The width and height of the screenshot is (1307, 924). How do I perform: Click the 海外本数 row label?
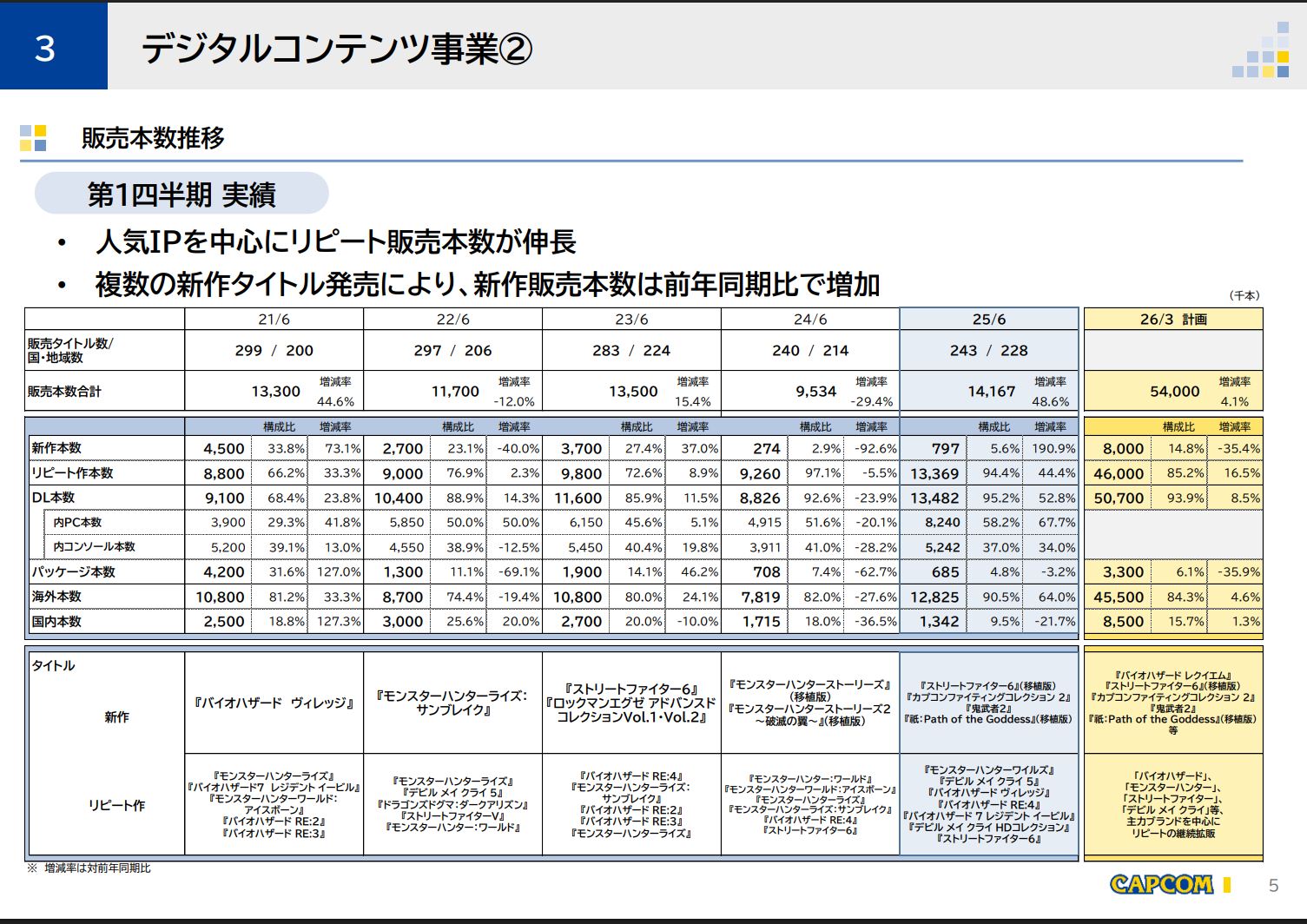pos(56,597)
